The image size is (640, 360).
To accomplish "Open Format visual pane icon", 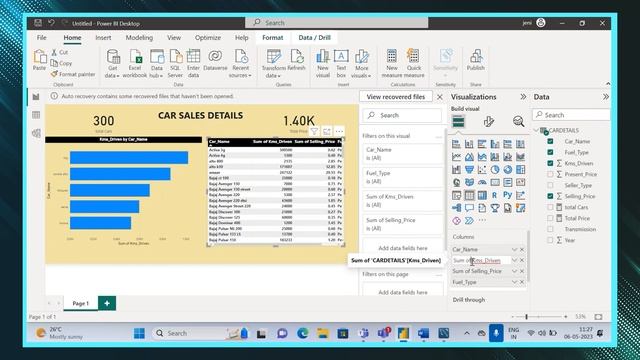I will [x=489, y=121].
